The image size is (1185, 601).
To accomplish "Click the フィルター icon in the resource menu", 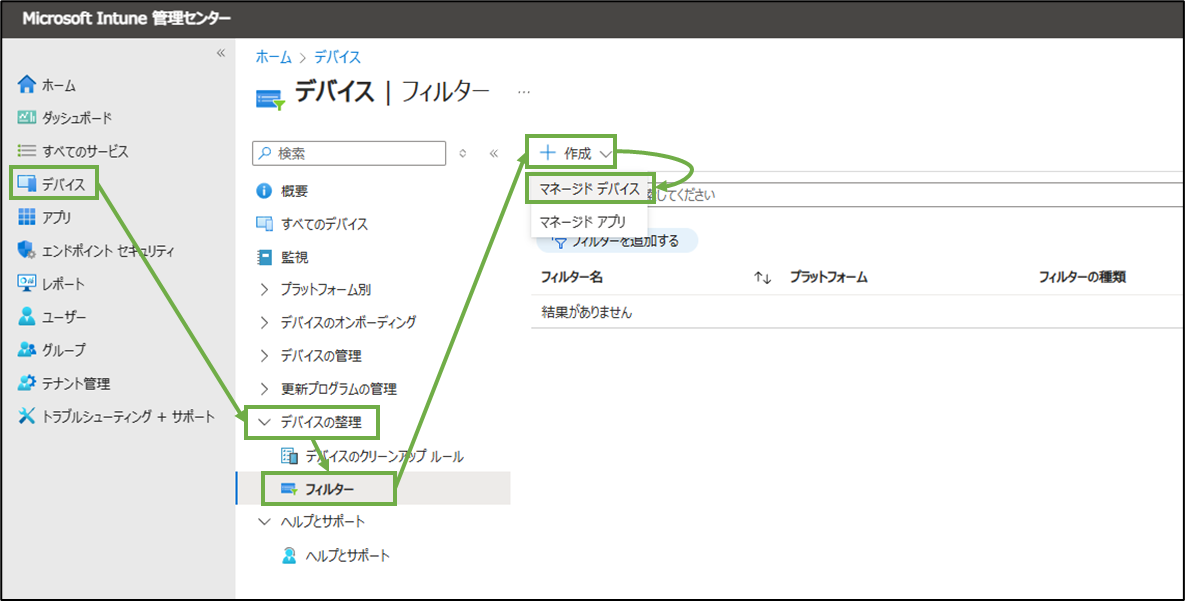I will coord(289,490).
